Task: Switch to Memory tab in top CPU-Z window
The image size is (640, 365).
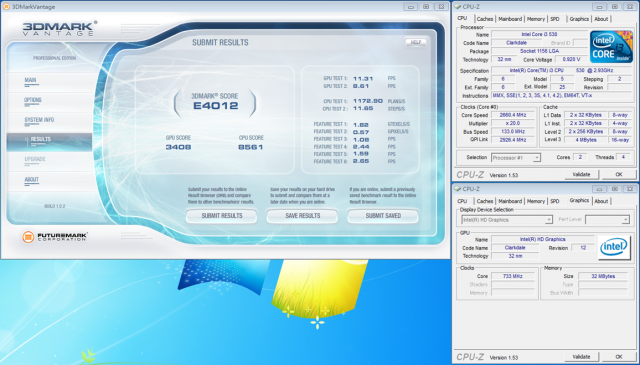Action: coord(536,19)
